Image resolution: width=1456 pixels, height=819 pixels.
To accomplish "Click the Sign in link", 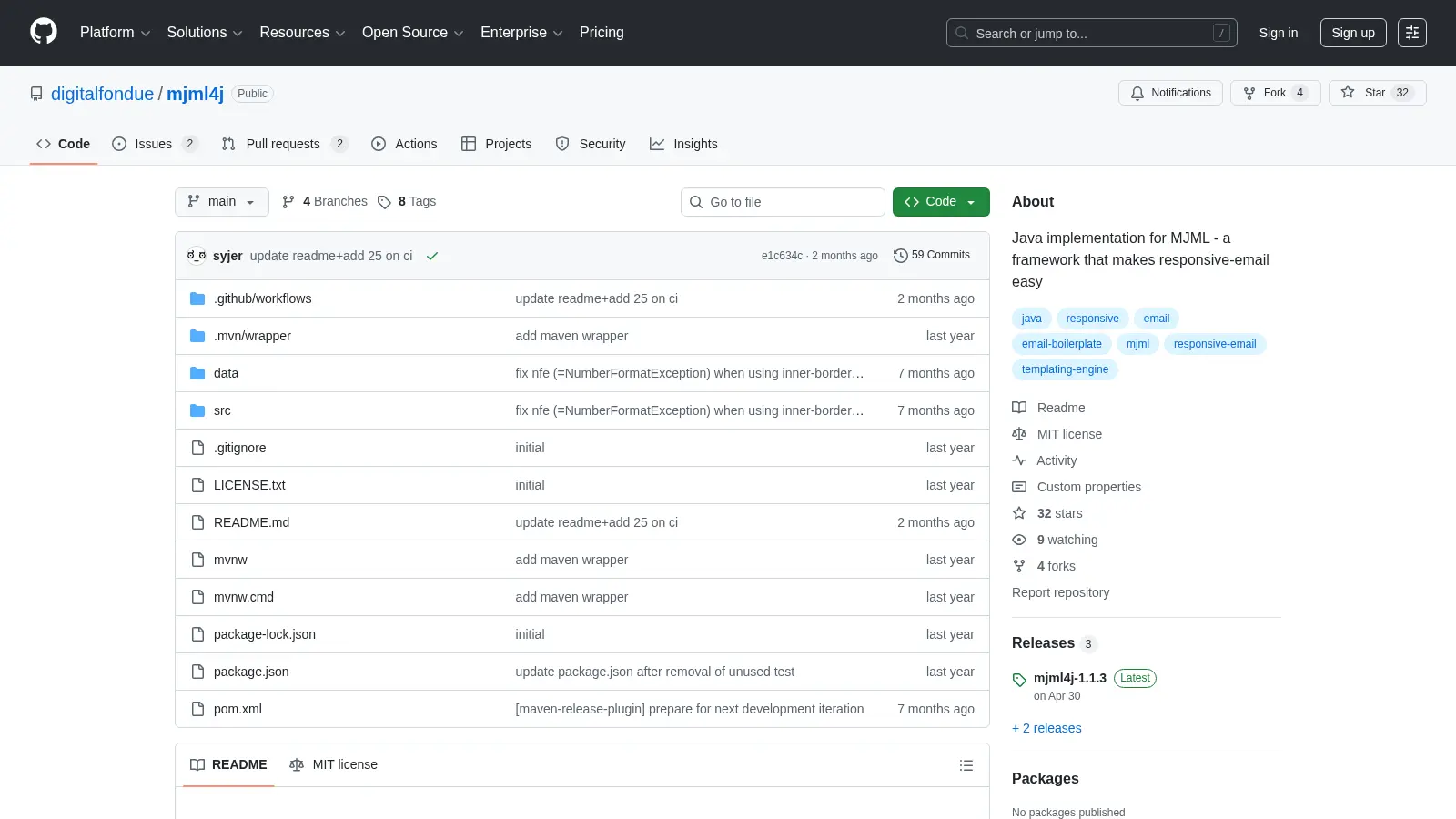I will click(x=1279, y=33).
